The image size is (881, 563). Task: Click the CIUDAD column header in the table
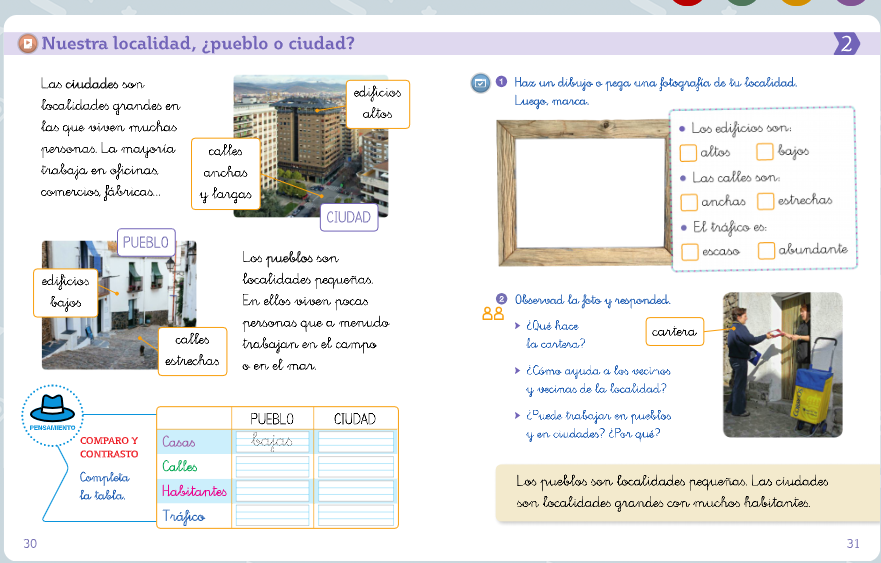[355, 419]
